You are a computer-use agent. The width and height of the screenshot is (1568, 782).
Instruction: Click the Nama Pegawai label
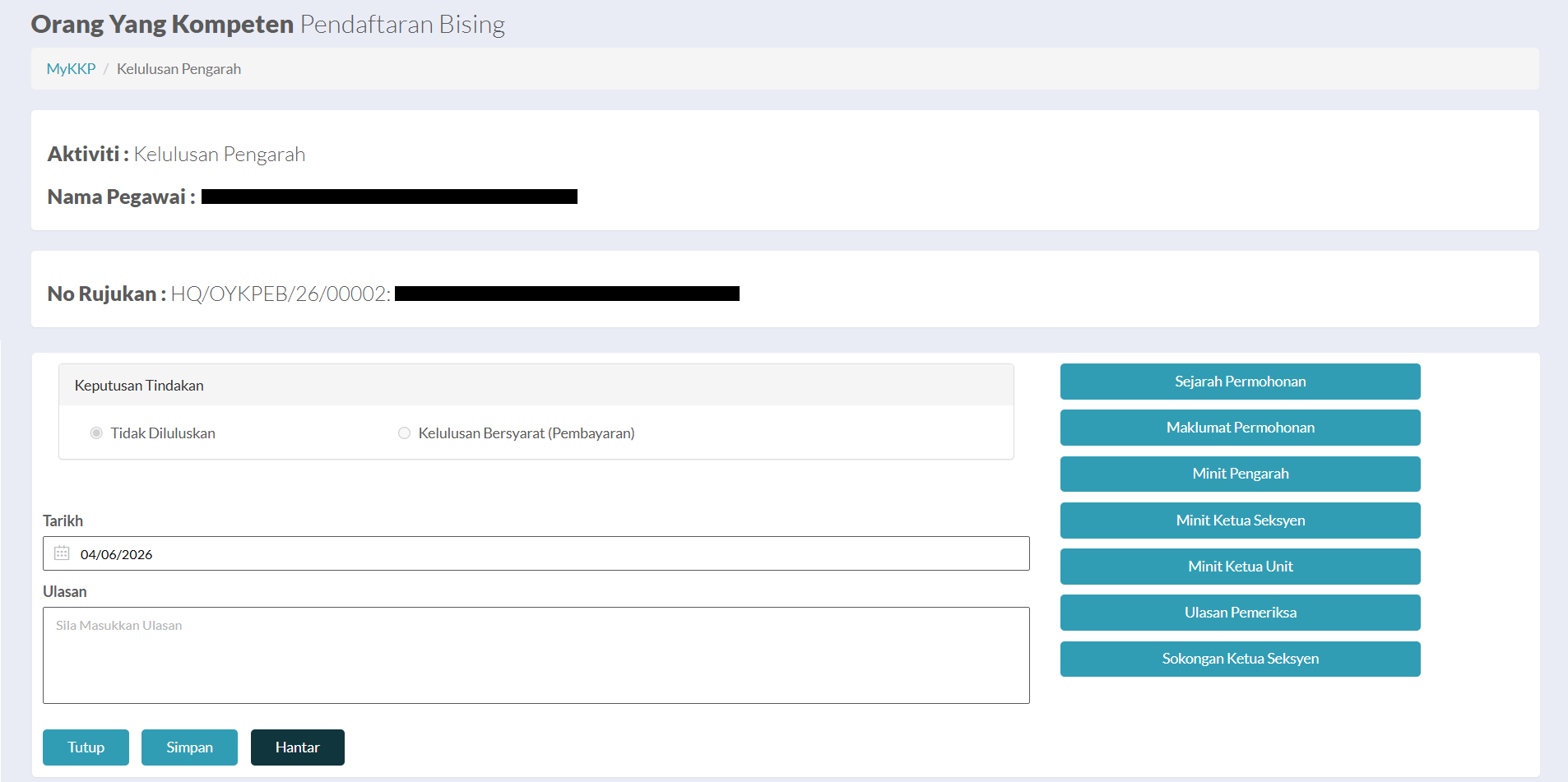[121, 197]
